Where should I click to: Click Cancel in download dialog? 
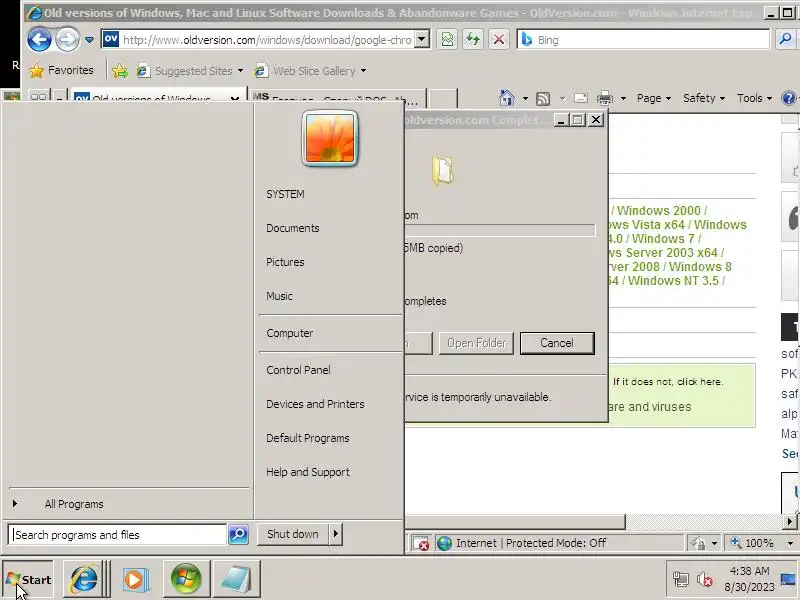click(x=557, y=343)
